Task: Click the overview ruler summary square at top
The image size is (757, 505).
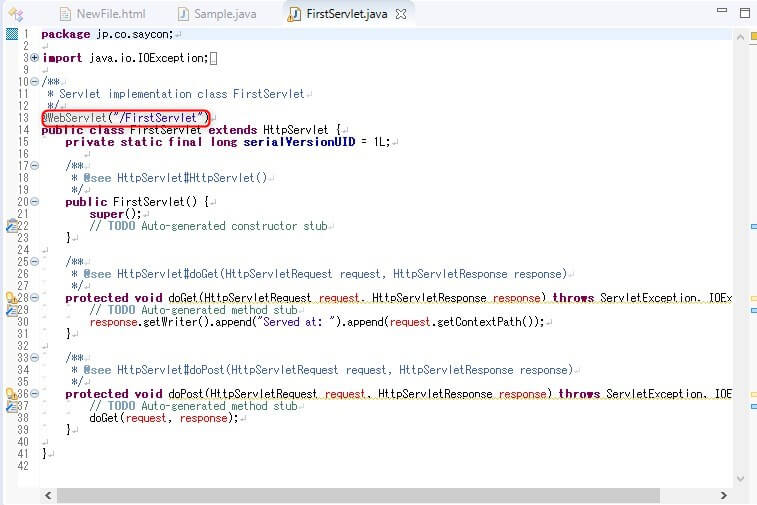Action: click(754, 36)
